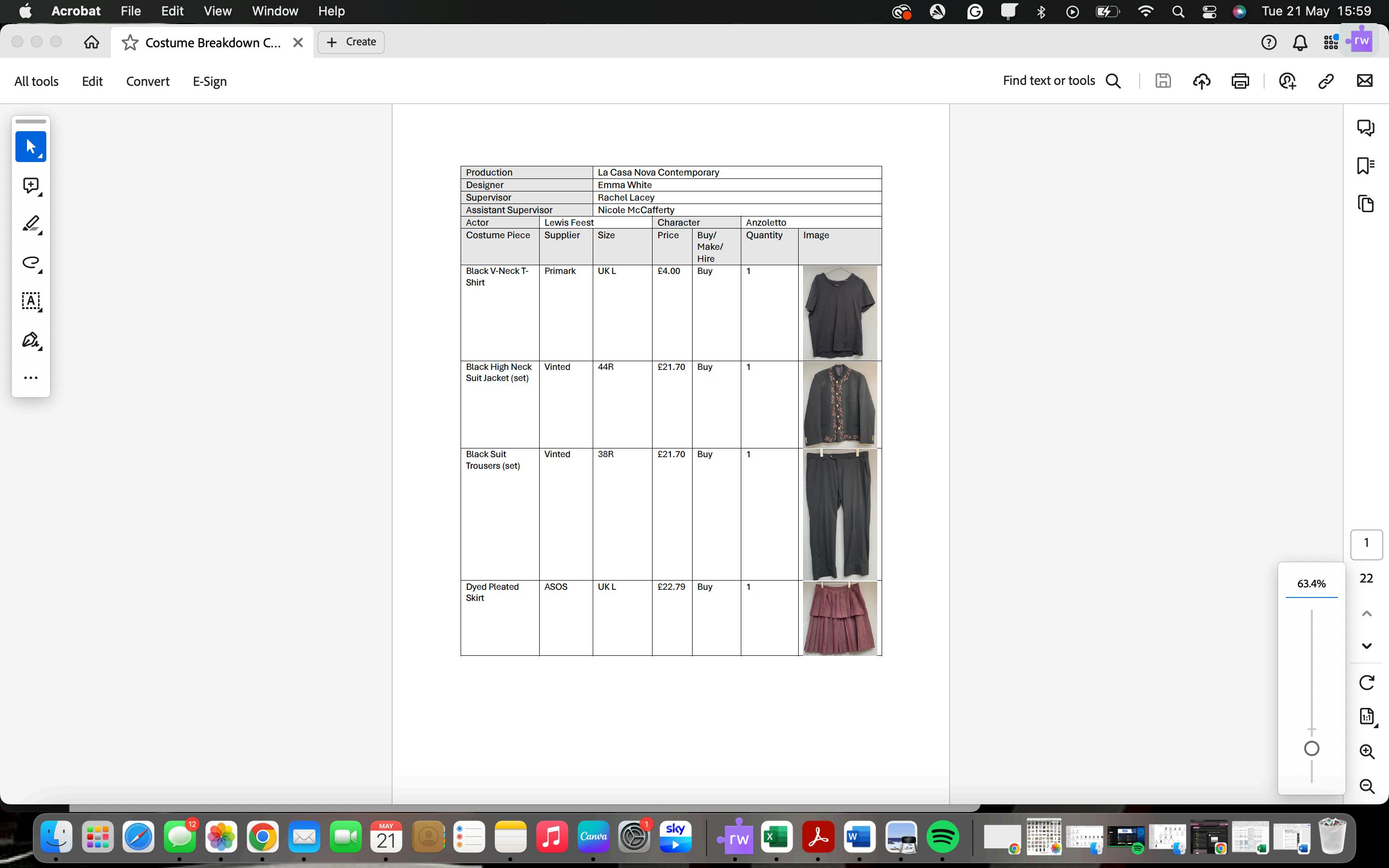Select the add text box tool

(x=30, y=301)
